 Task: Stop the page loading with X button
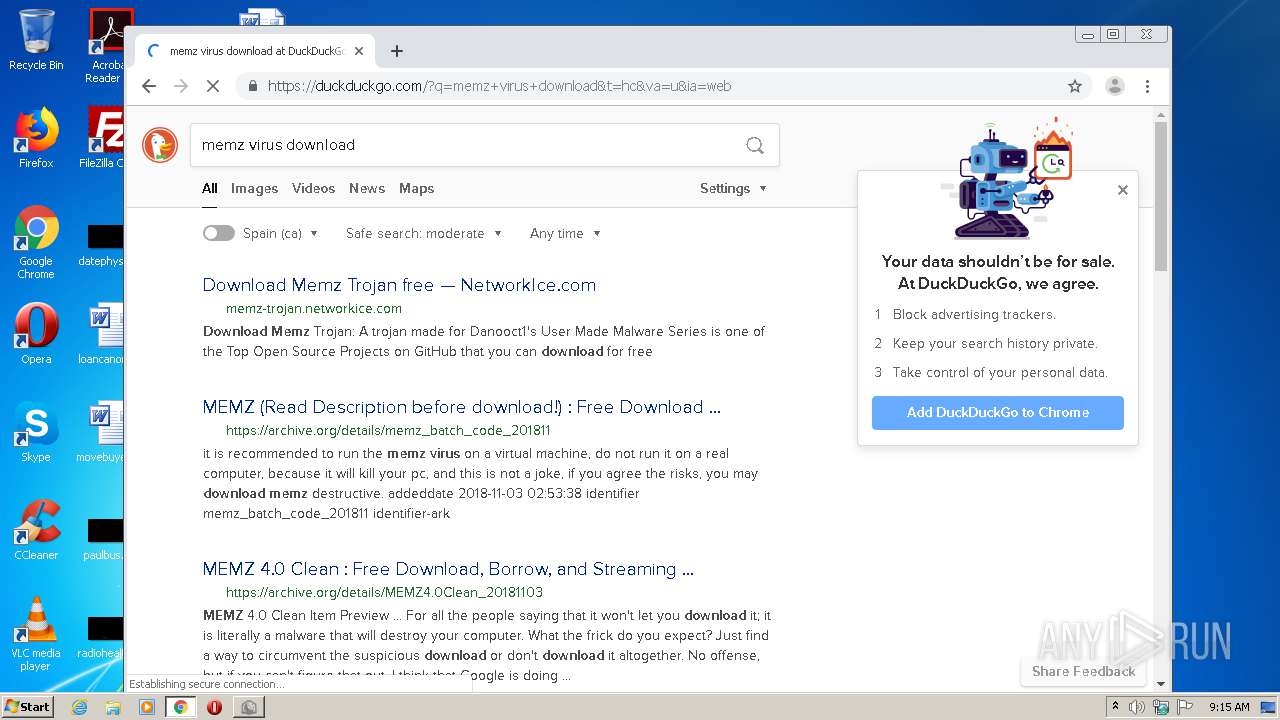click(213, 86)
